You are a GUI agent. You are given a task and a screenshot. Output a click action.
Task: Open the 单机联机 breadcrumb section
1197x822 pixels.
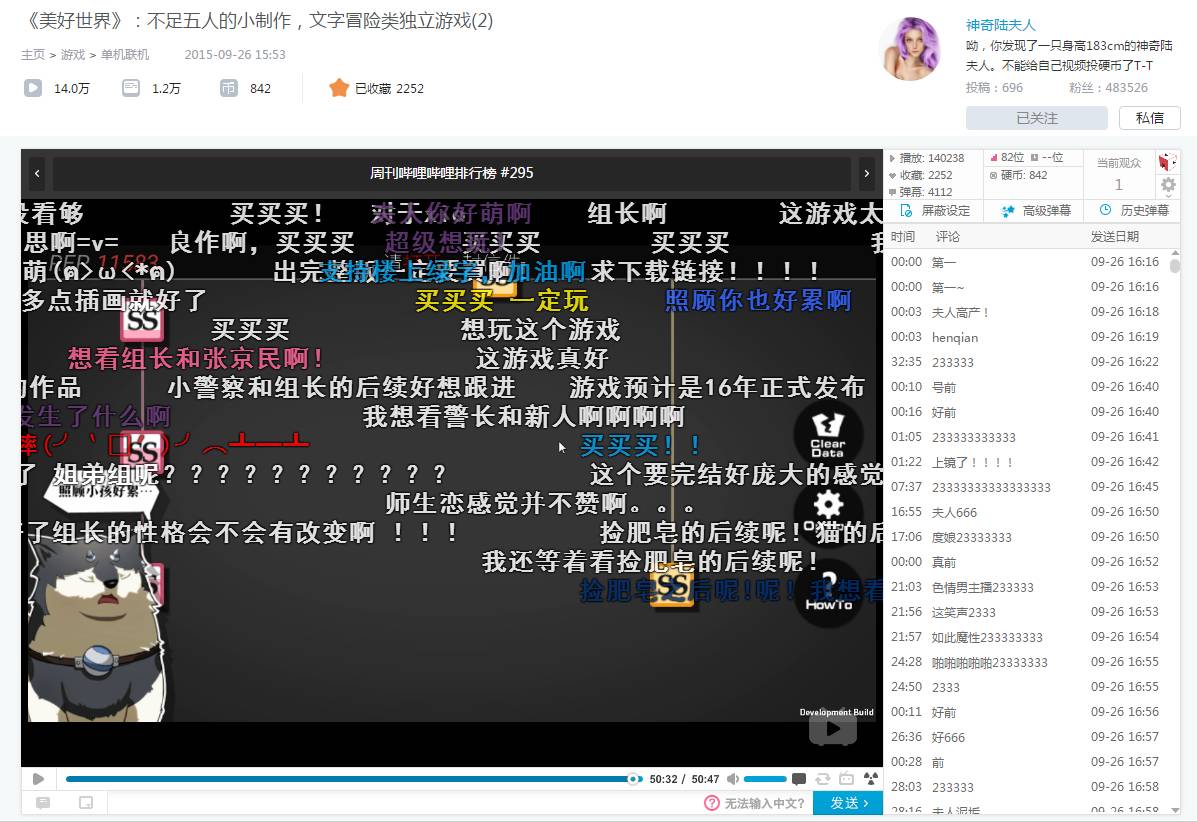125,55
